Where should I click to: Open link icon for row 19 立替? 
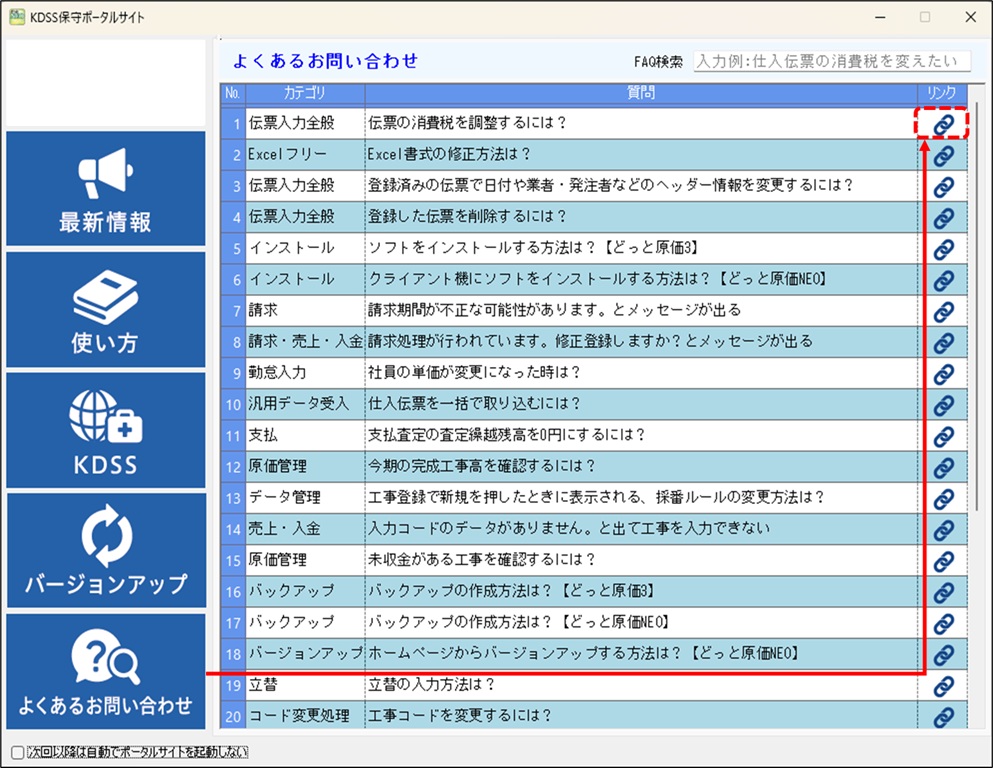pos(943,686)
